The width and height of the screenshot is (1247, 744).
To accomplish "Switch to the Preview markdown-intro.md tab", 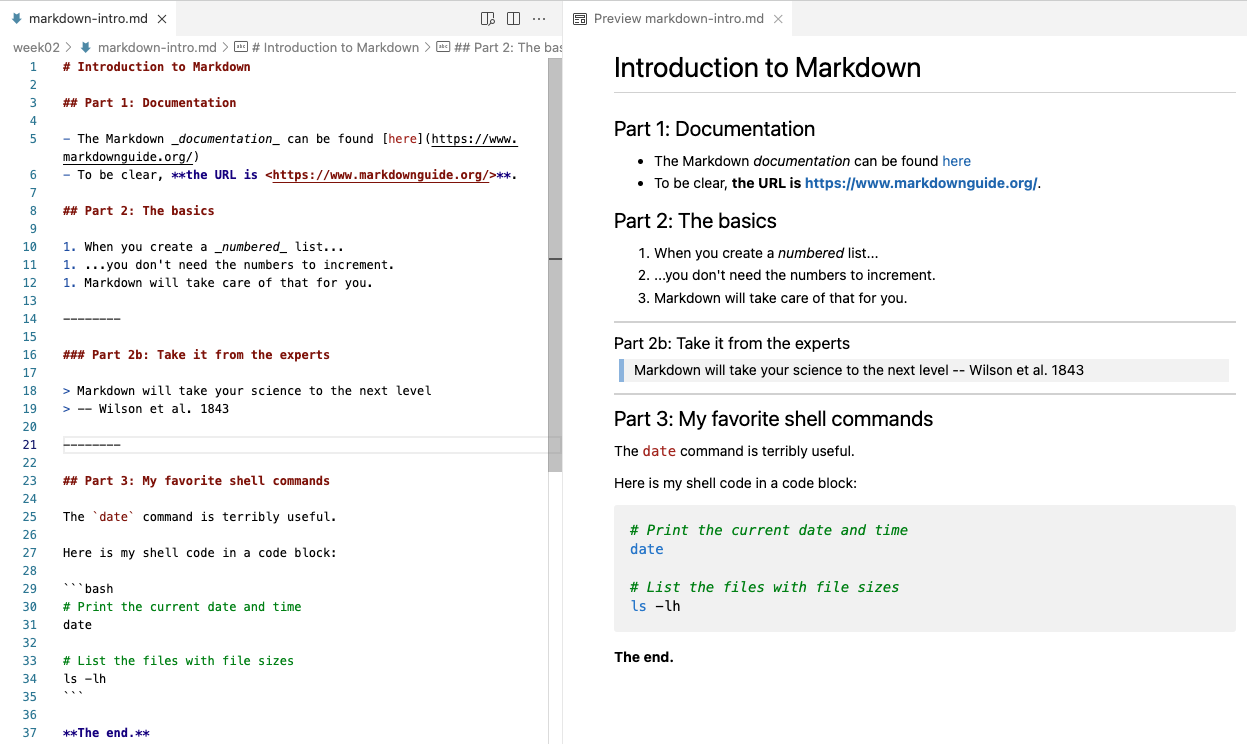I will (678, 19).
